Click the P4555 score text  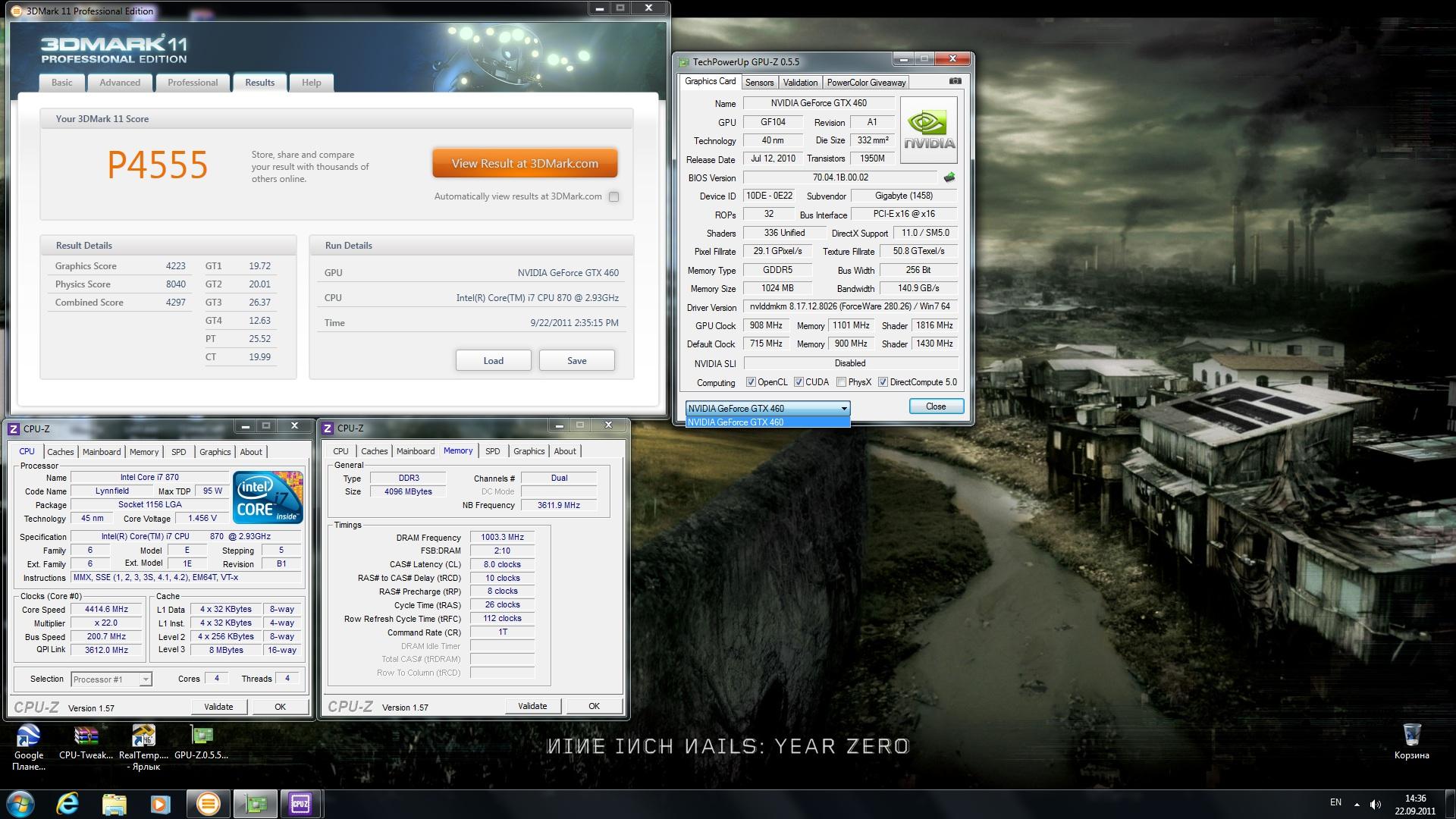click(x=158, y=165)
